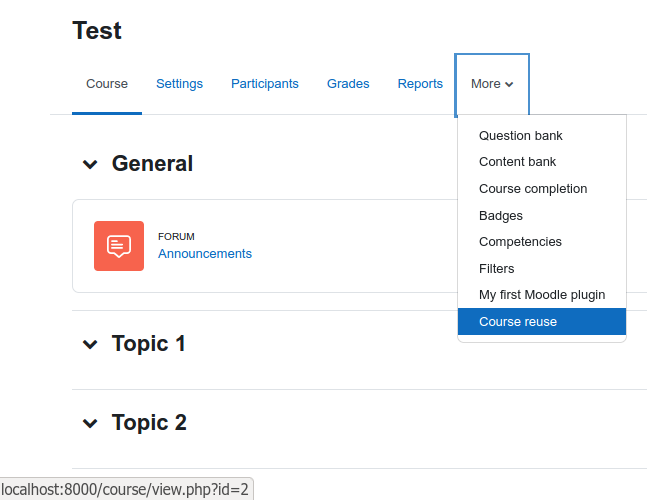
Task: Collapse the Topic 2 section chevron
Action: coord(90,423)
